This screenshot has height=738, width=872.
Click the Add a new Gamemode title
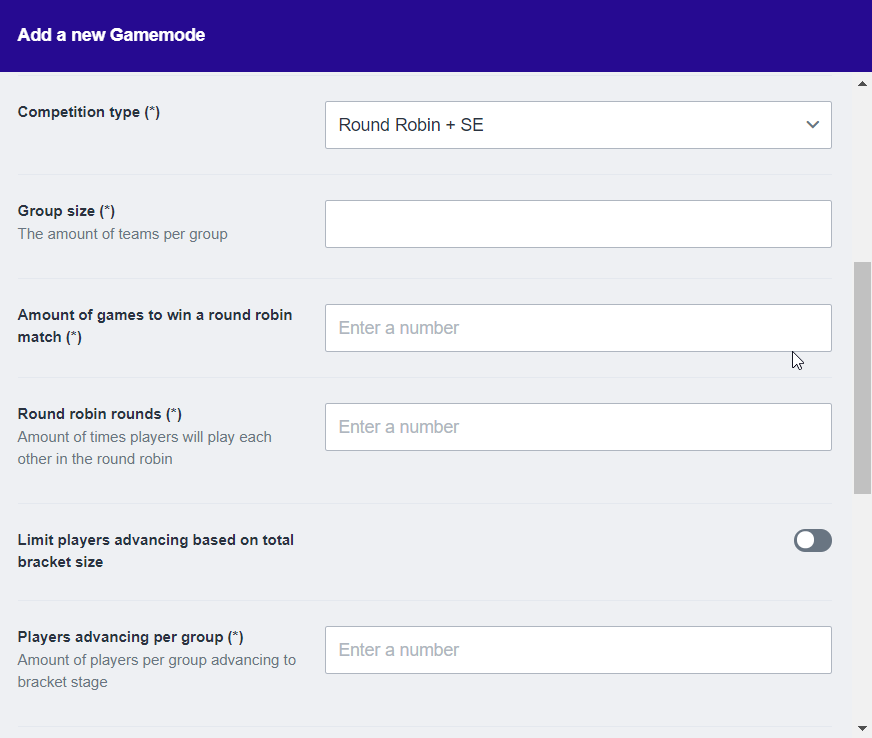tap(111, 35)
